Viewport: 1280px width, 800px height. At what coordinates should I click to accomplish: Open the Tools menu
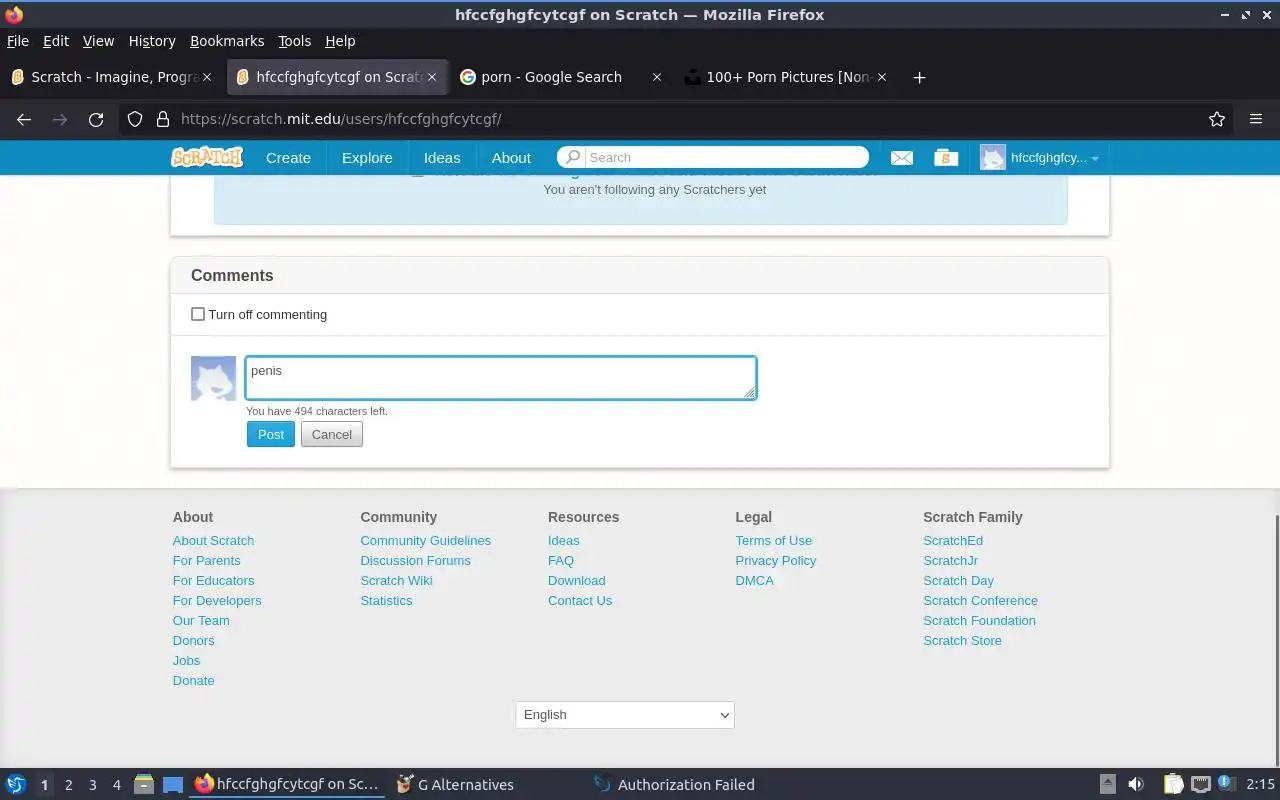click(x=295, y=41)
